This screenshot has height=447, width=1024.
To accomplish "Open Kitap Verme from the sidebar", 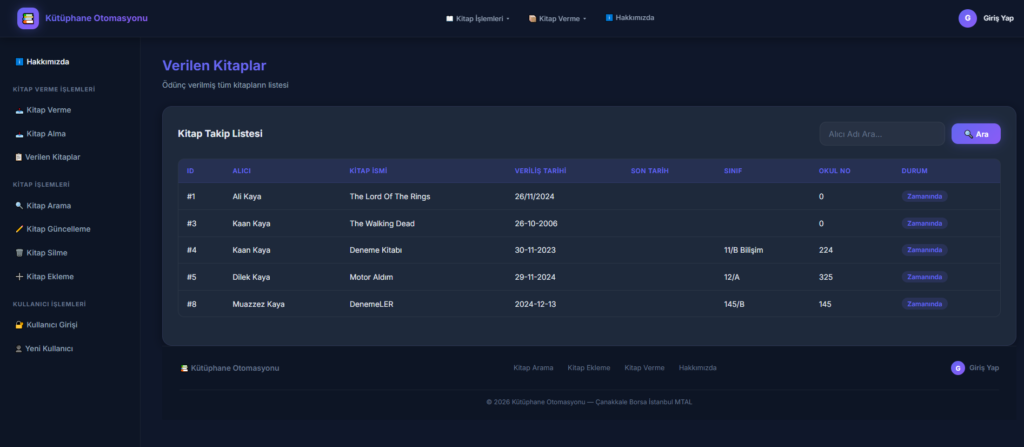I will 48,110.
